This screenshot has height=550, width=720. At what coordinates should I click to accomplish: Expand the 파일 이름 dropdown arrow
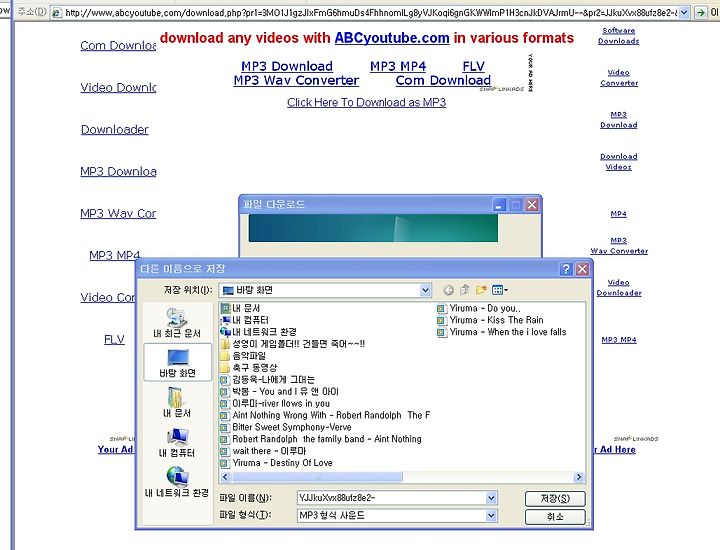tap(491, 498)
